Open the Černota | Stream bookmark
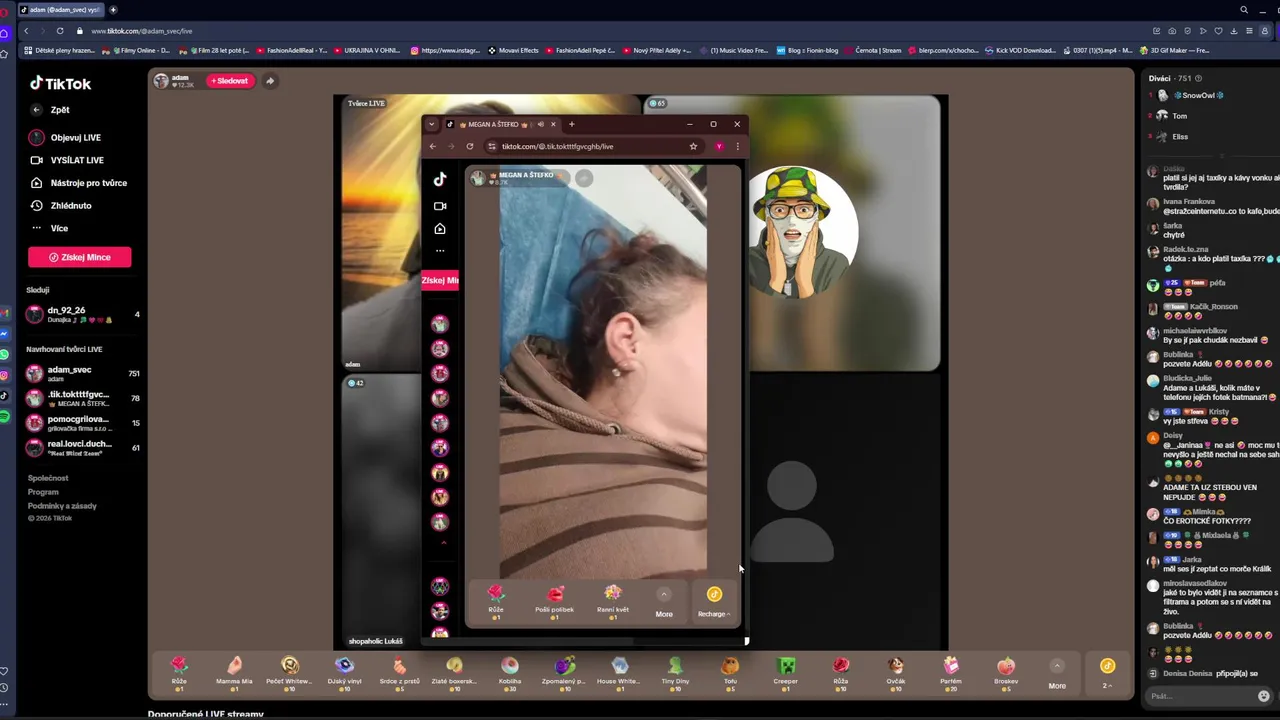The width and height of the screenshot is (1280, 720). [871, 50]
